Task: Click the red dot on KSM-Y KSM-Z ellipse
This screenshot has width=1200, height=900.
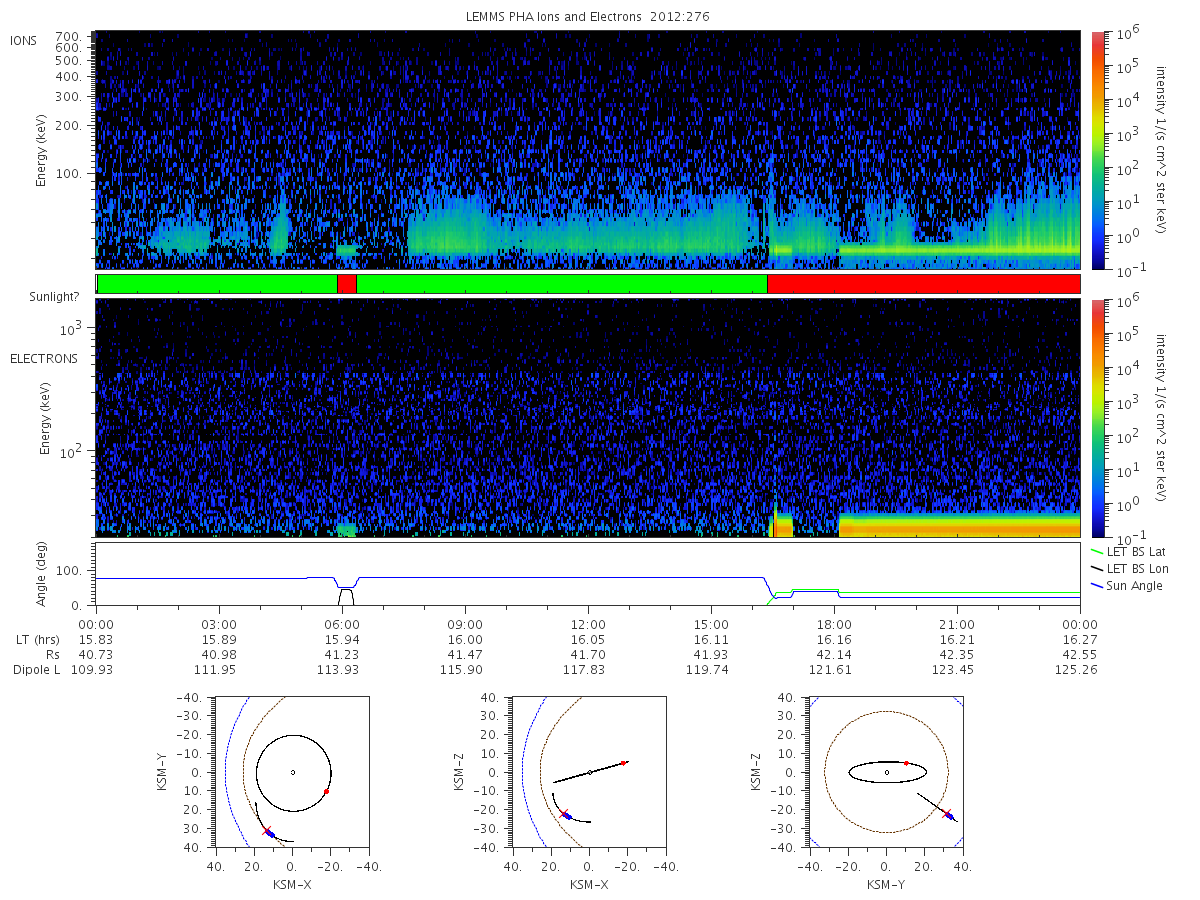Action: point(906,763)
